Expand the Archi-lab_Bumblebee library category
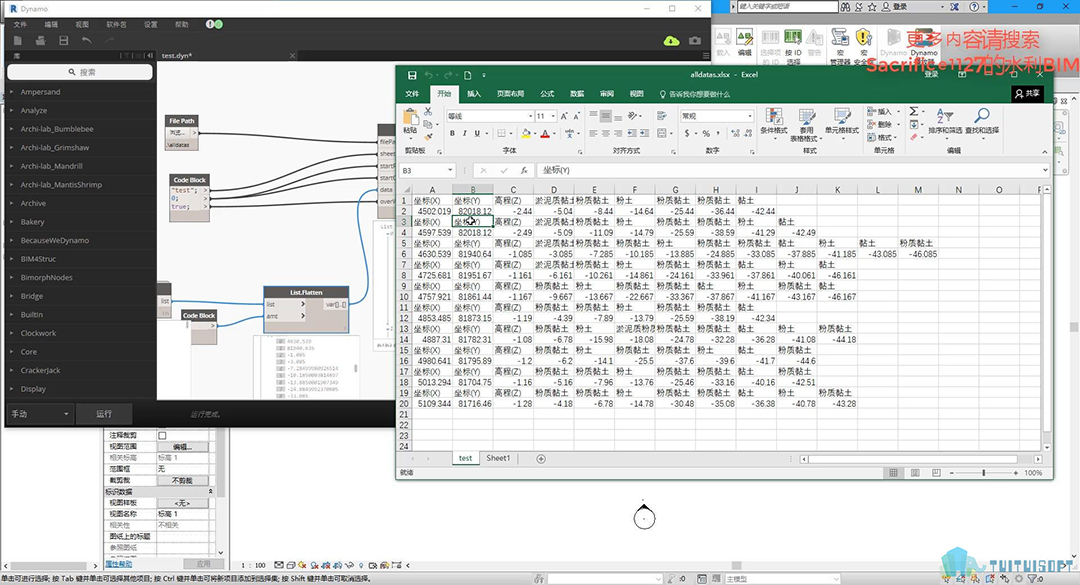Viewport: 1080px width, 585px height. pyautogui.click(x=57, y=129)
